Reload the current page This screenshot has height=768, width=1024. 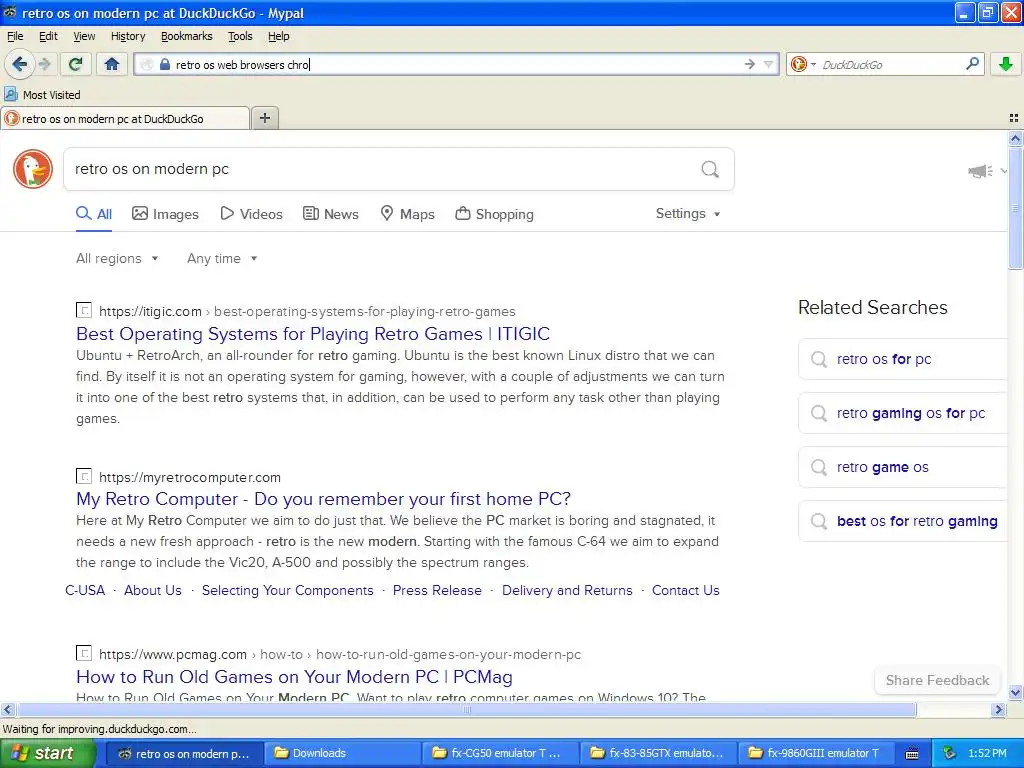click(x=75, y=64)
